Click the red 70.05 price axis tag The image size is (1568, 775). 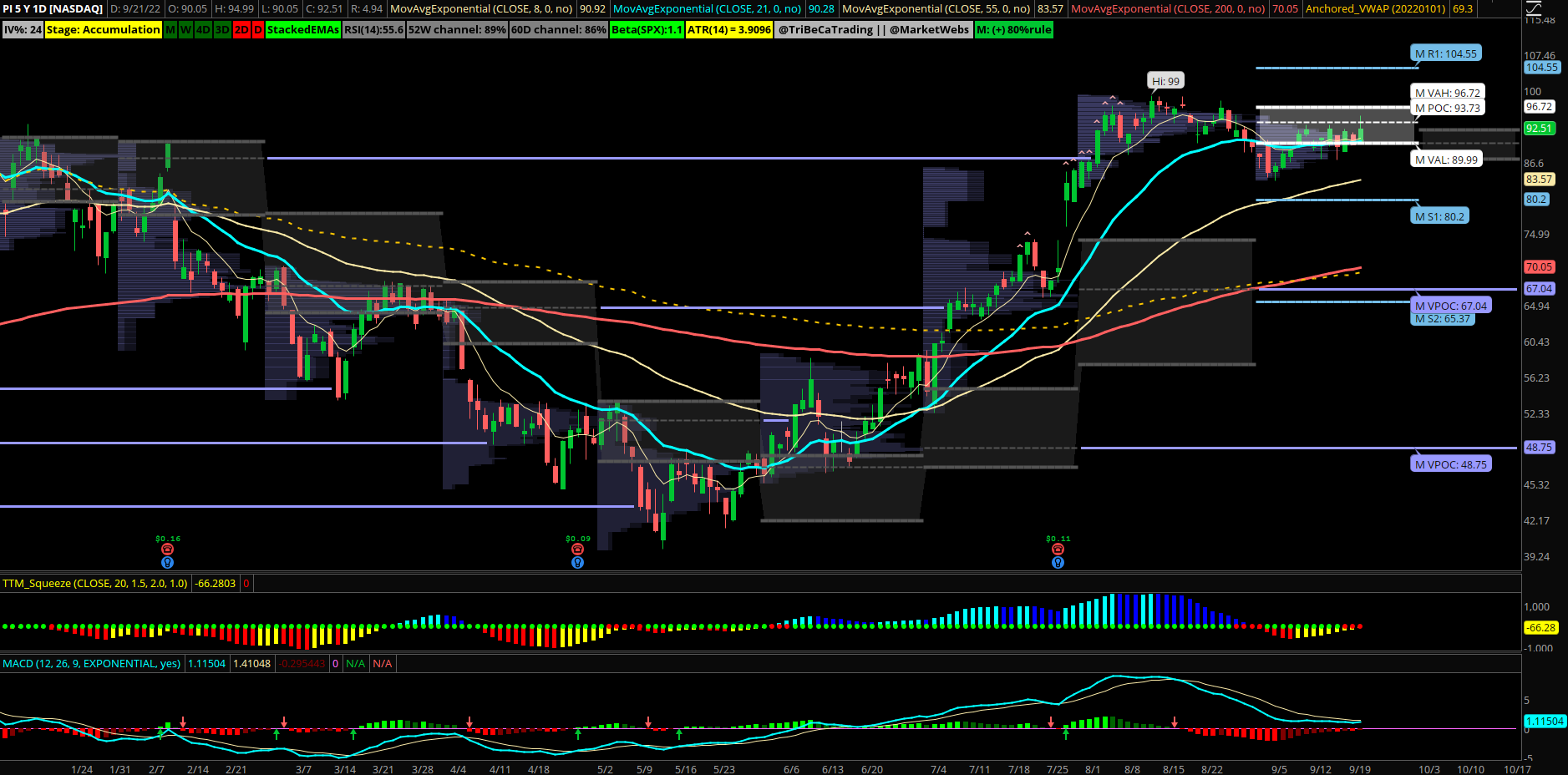[x=1539, y=267]
